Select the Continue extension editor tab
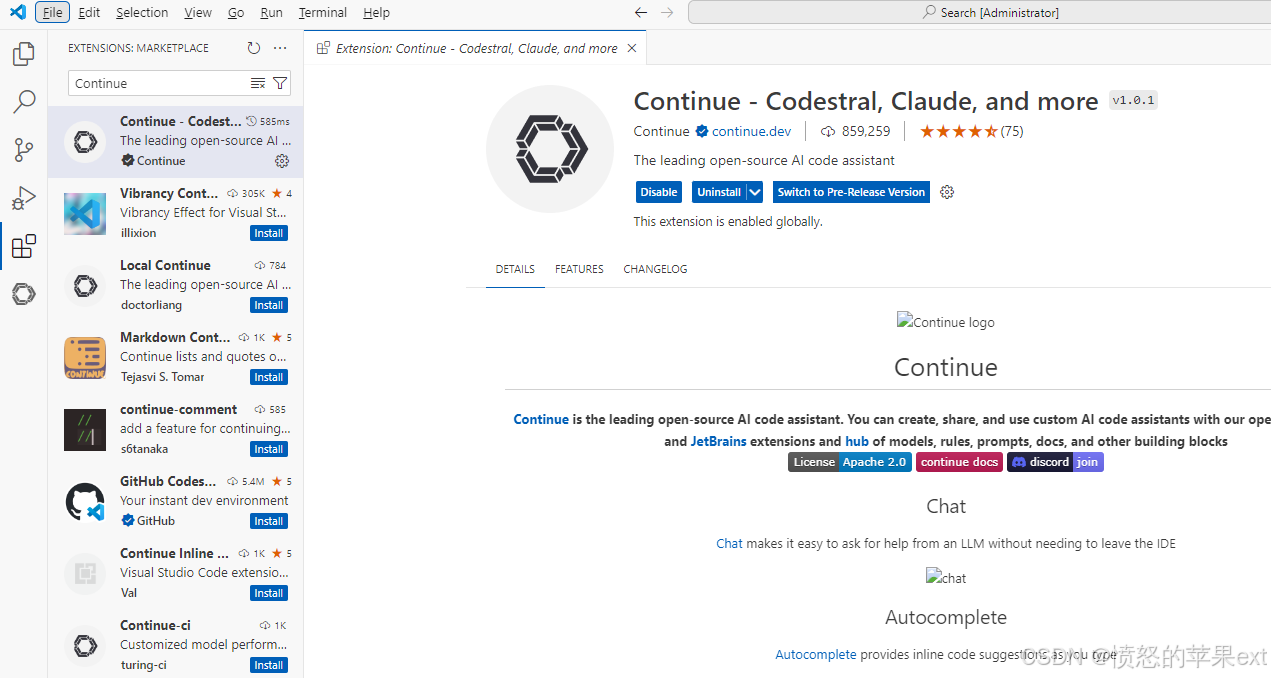The width and height of the screenshot is (1271, 678). (x=476, y=48)
